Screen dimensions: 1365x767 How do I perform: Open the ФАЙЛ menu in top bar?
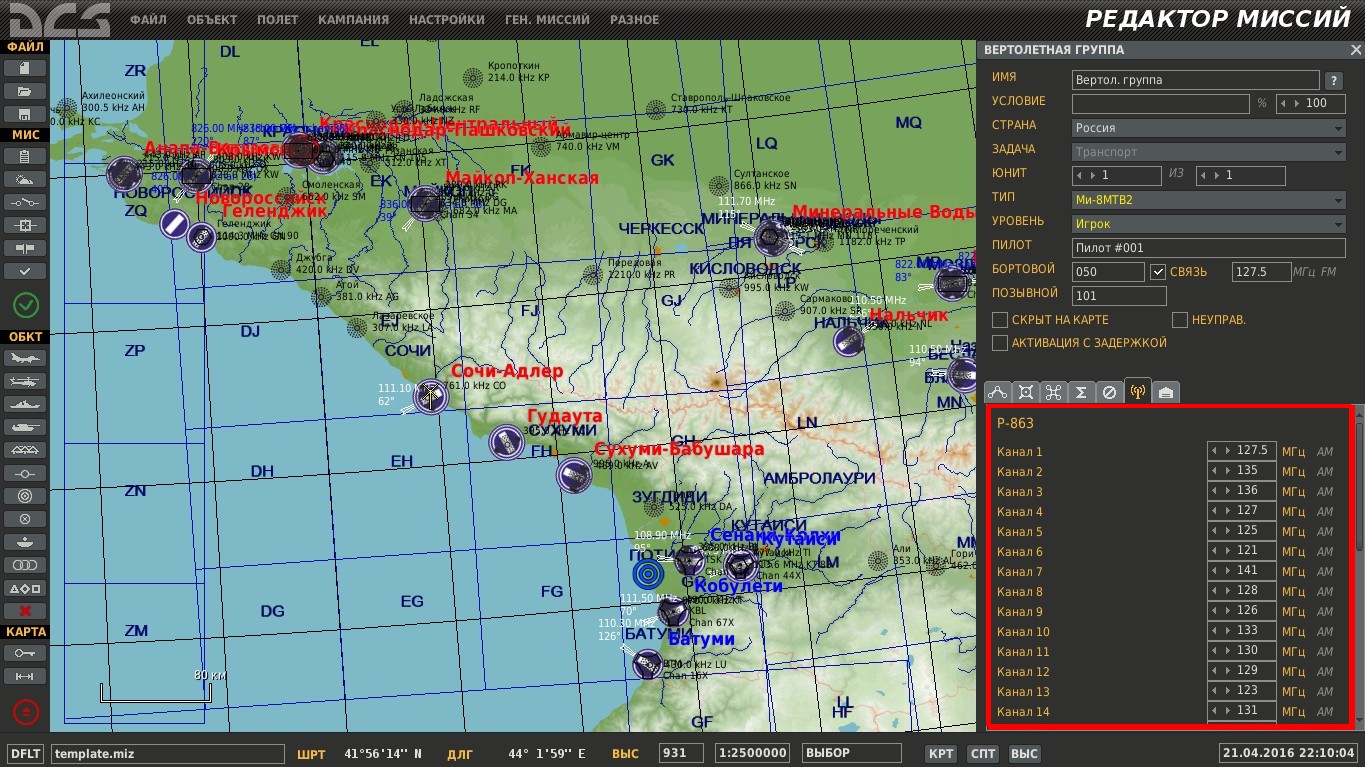click(x=148, y=20)
